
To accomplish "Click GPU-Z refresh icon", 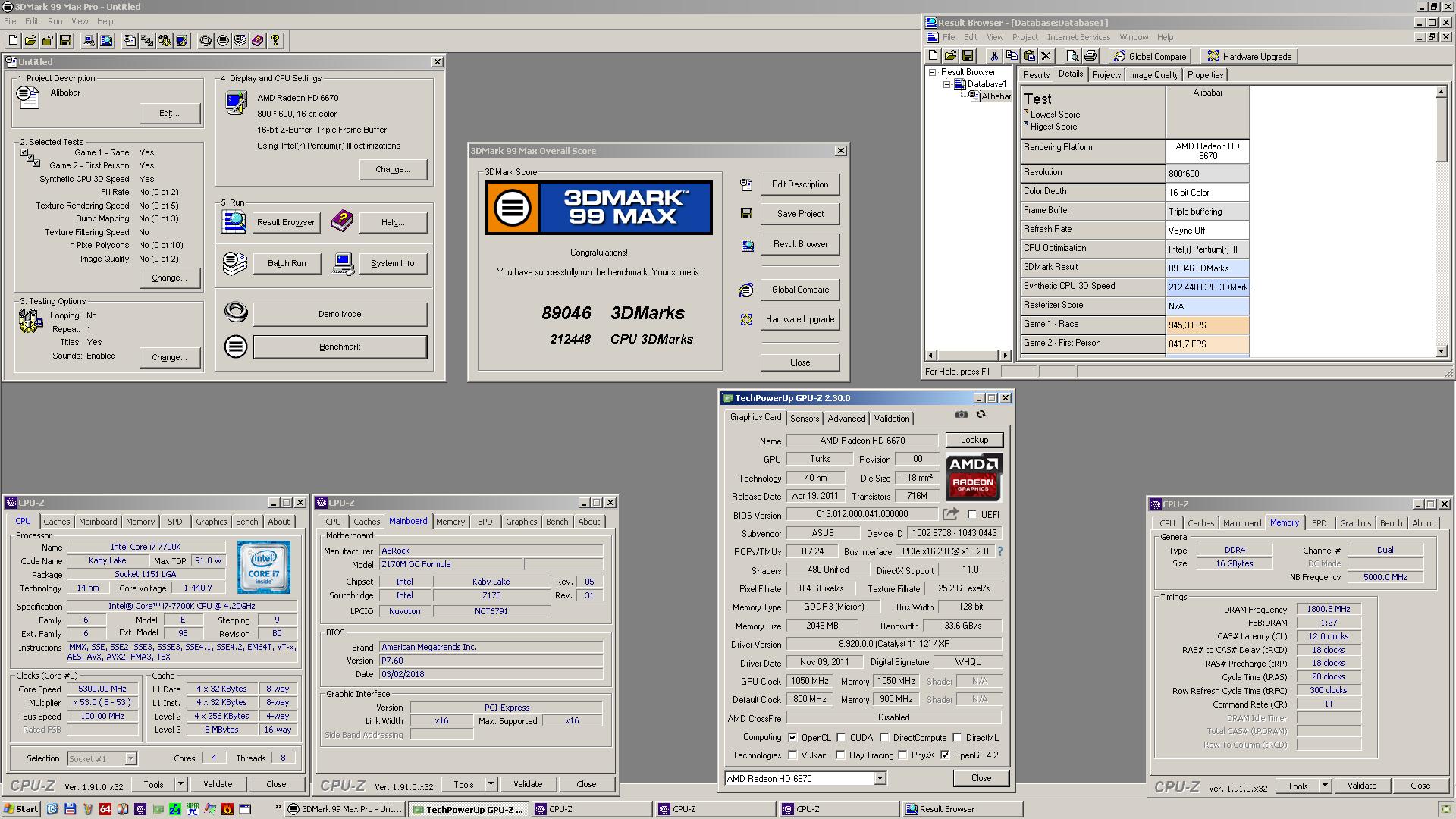I will tap(981, 414).
